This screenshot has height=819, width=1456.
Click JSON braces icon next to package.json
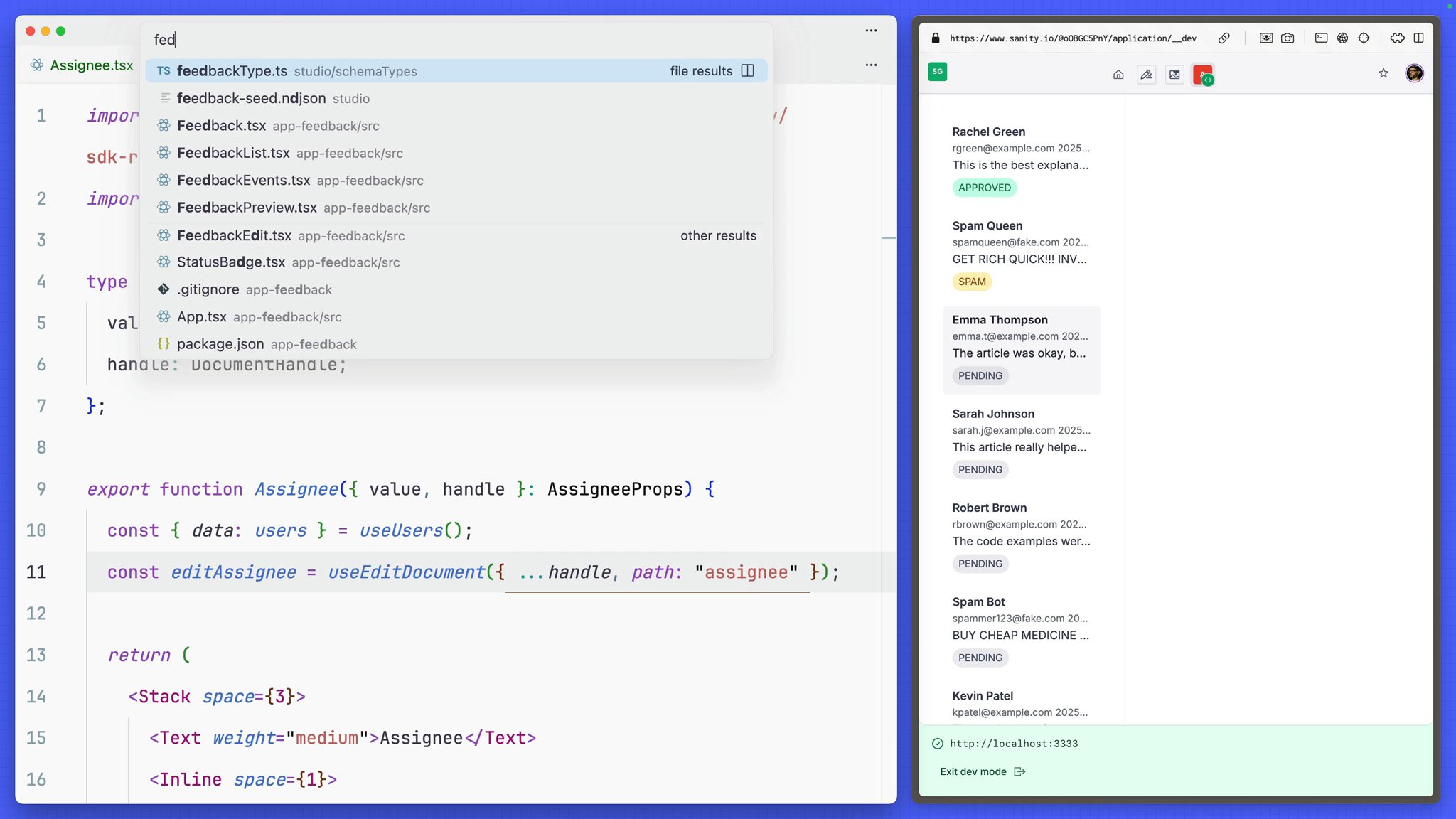coord(164,344)
